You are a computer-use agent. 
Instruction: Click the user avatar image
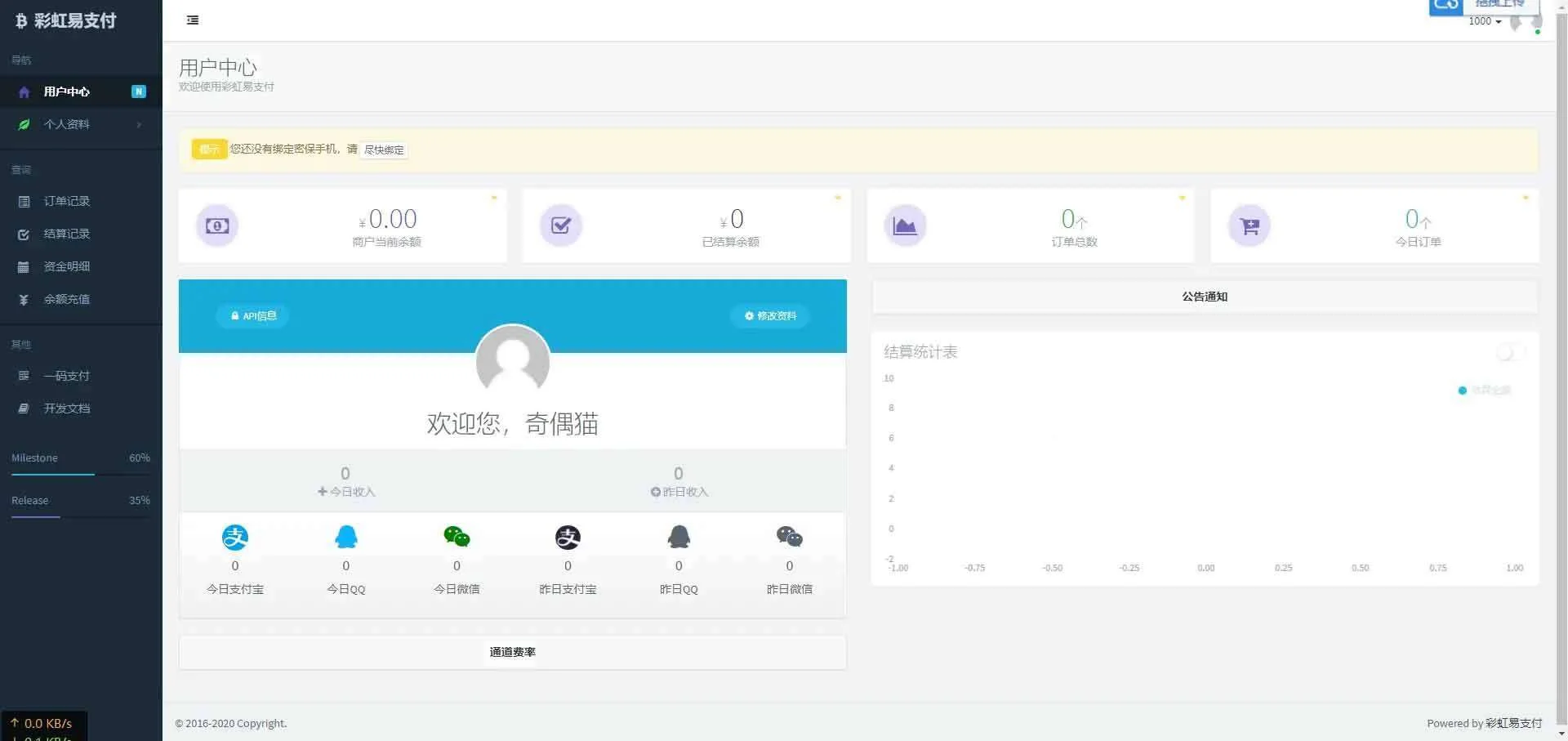[x=513, y=360]
